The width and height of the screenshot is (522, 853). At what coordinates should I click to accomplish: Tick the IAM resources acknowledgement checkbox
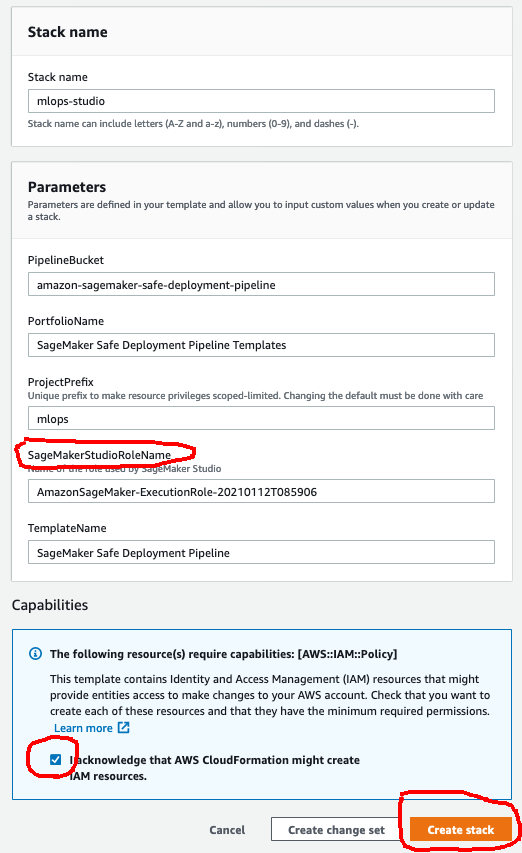55,759
